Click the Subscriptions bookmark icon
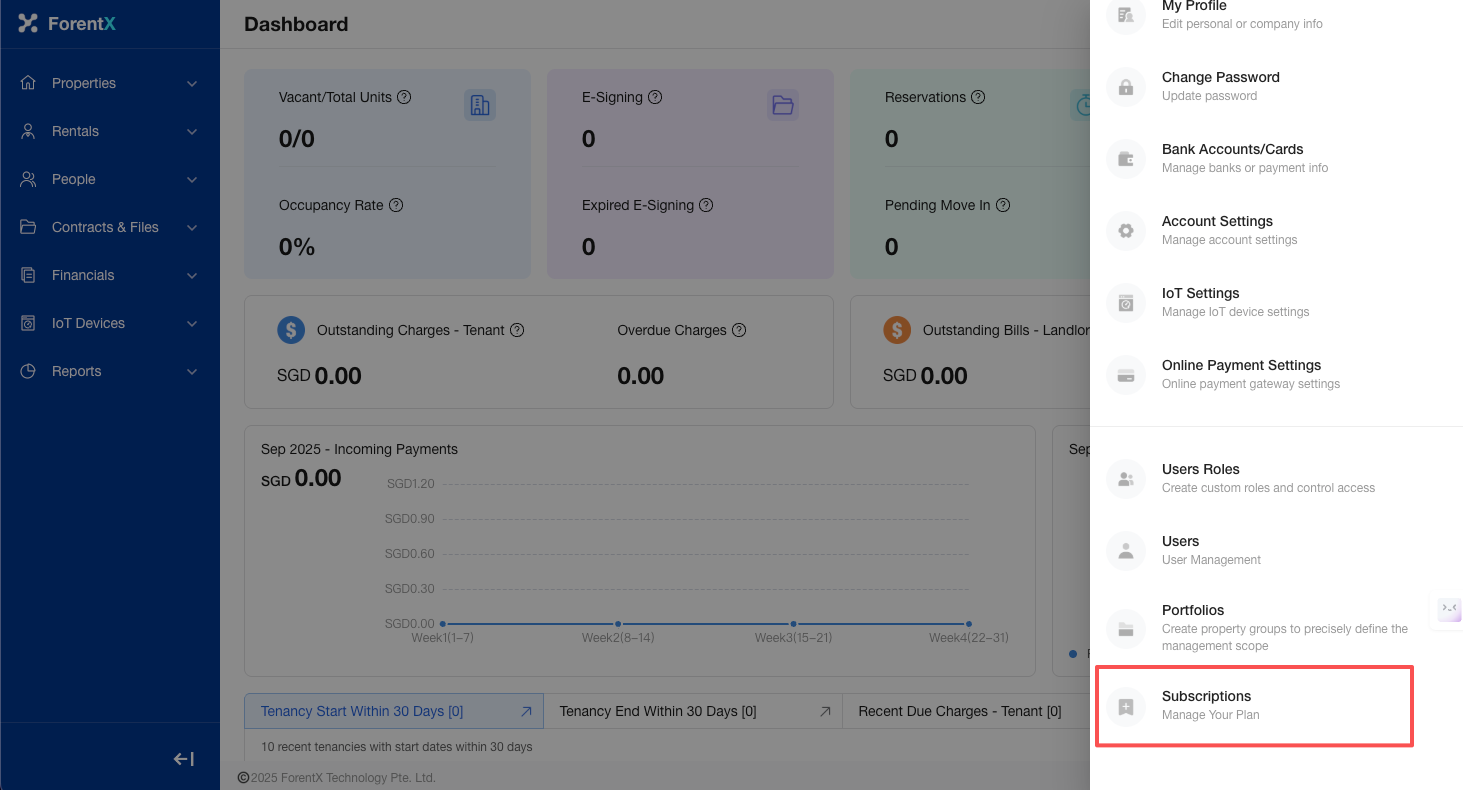Image resolution: width=1463 pixels, height=790 pixels. pyautogui.click(x=1126, y=707)
